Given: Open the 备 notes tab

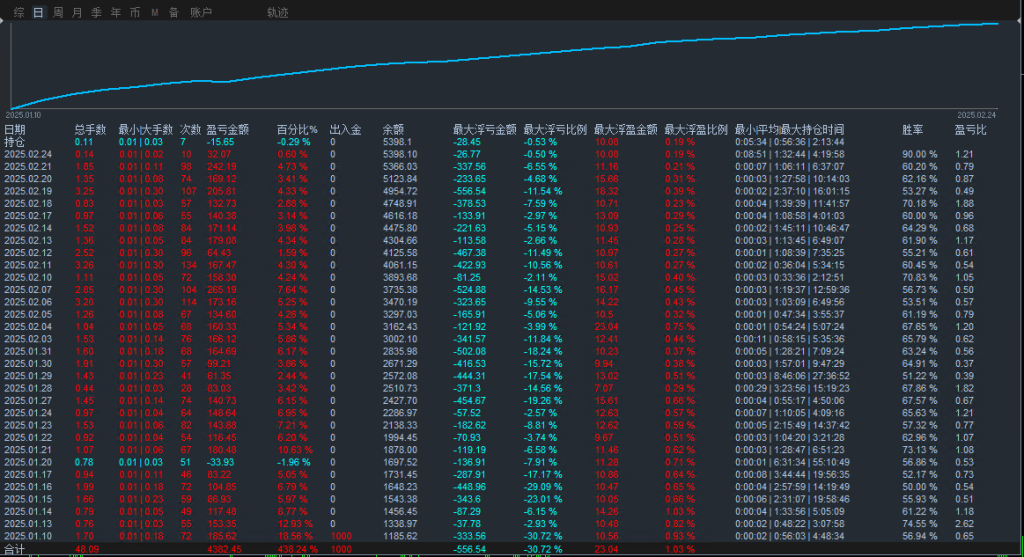Looking at the screenshot, I should 174,13.
